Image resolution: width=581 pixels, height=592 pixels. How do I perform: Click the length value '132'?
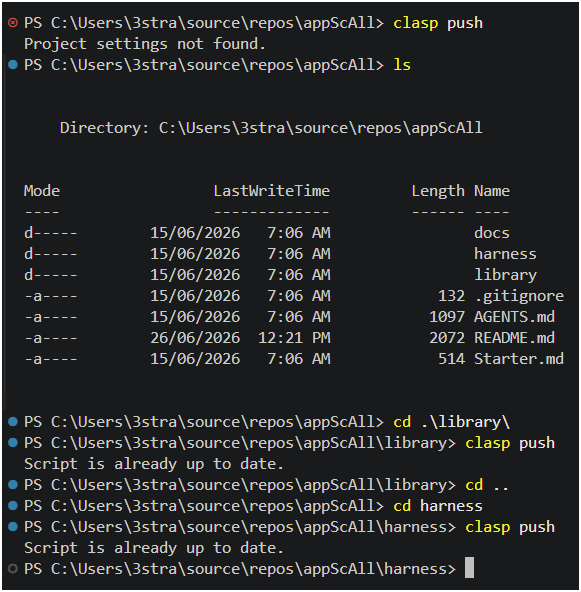[452, 296]
